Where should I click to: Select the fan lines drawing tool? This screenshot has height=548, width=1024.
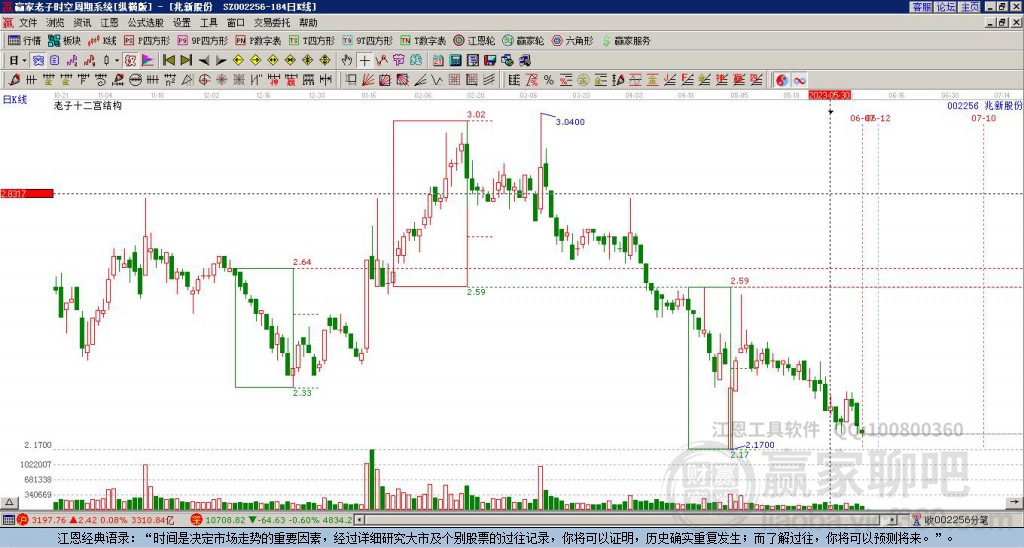[x=368, y=80]
